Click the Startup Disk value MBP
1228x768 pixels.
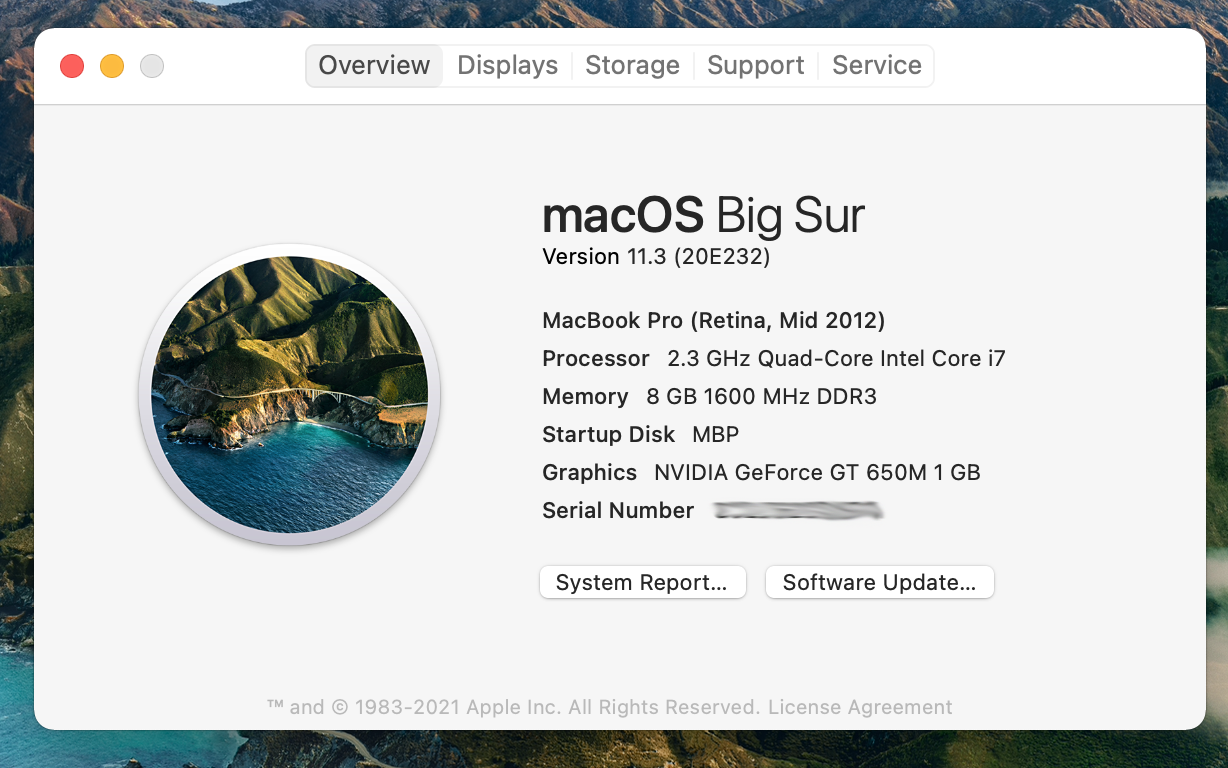coord(716,435)
